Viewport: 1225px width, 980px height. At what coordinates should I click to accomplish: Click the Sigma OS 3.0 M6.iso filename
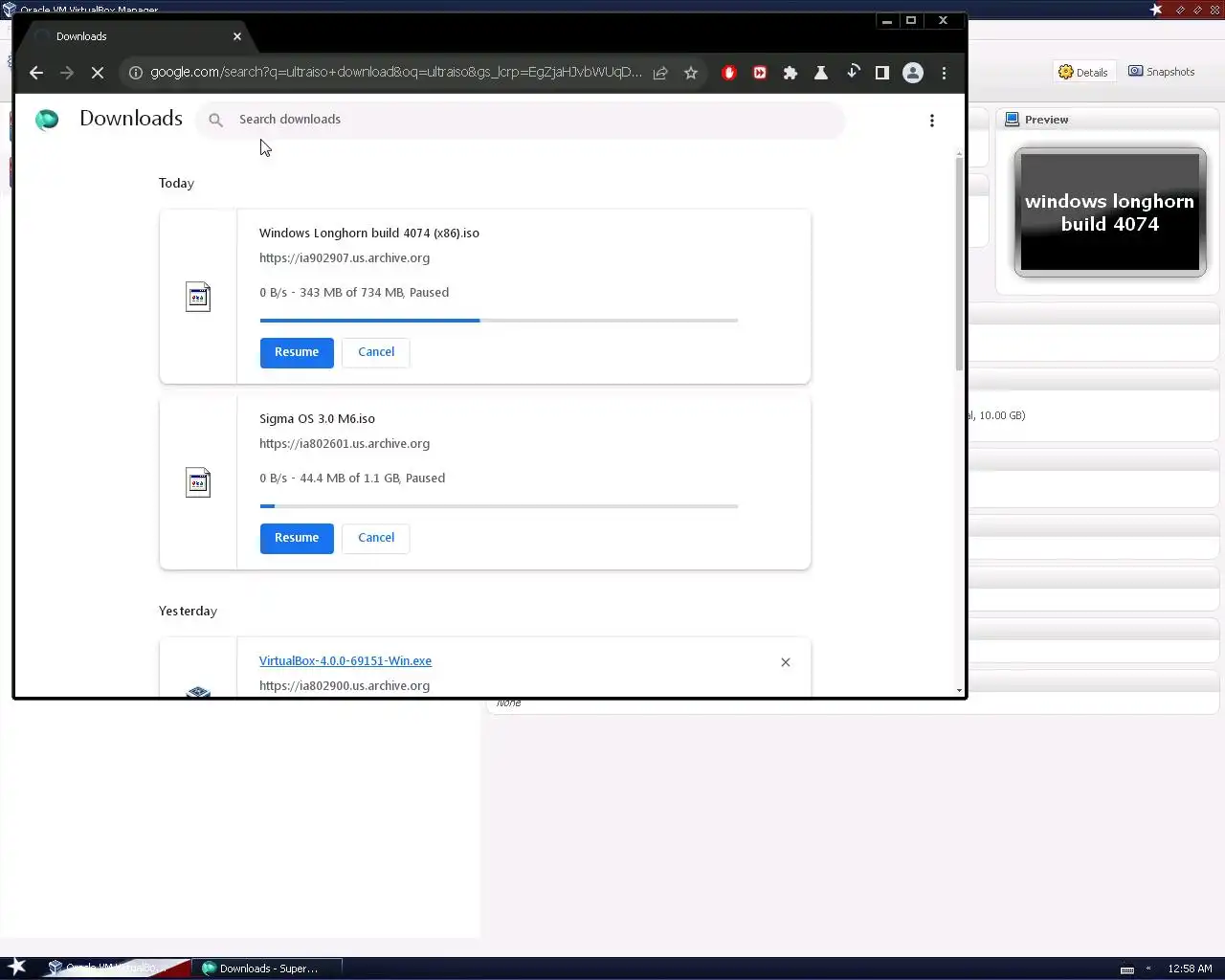point(317,419)
